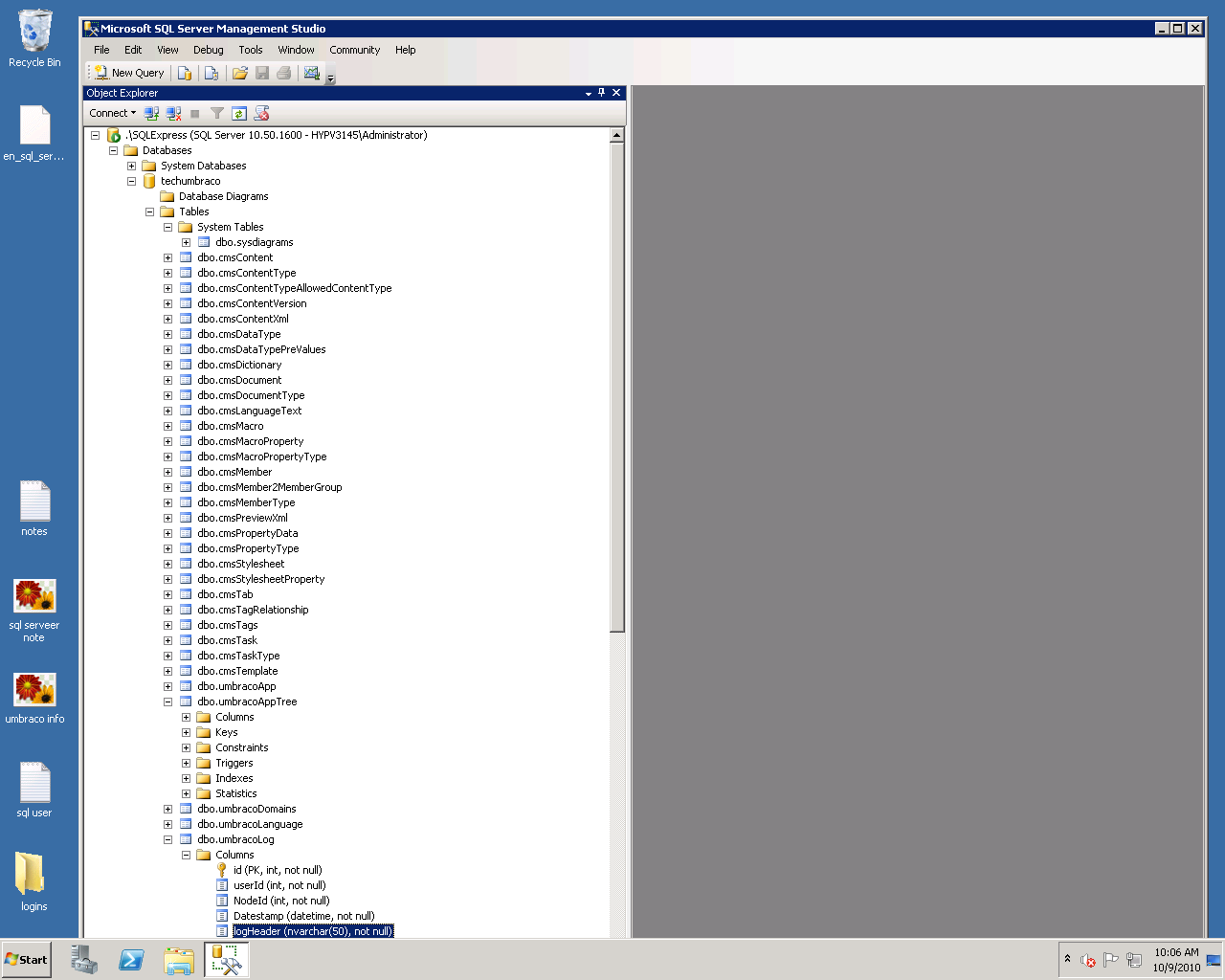This screenshot has height=980, width=1225.
Task: Select the umbraco info desktop icon
Action: tap(34, 698)
